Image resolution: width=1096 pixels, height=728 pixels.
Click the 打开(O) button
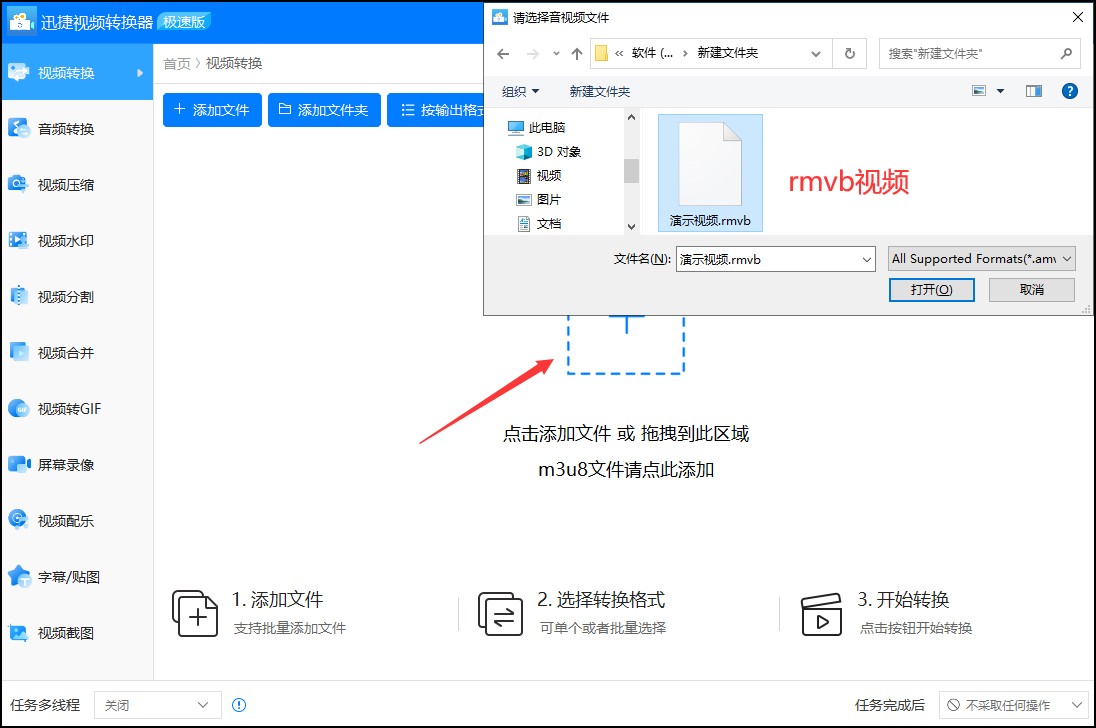pos(930,289)
